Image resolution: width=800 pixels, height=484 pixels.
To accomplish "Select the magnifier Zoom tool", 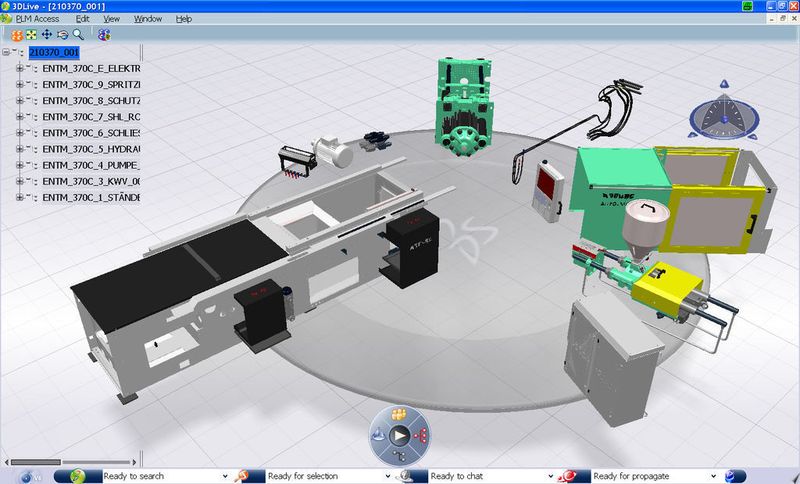I will point(78,34).
